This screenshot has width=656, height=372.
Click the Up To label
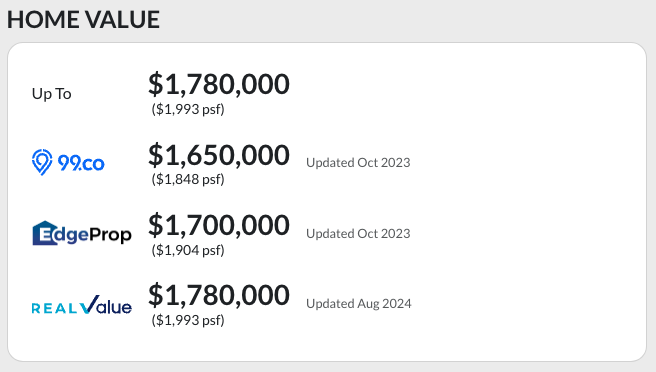[x=51, y=94]
